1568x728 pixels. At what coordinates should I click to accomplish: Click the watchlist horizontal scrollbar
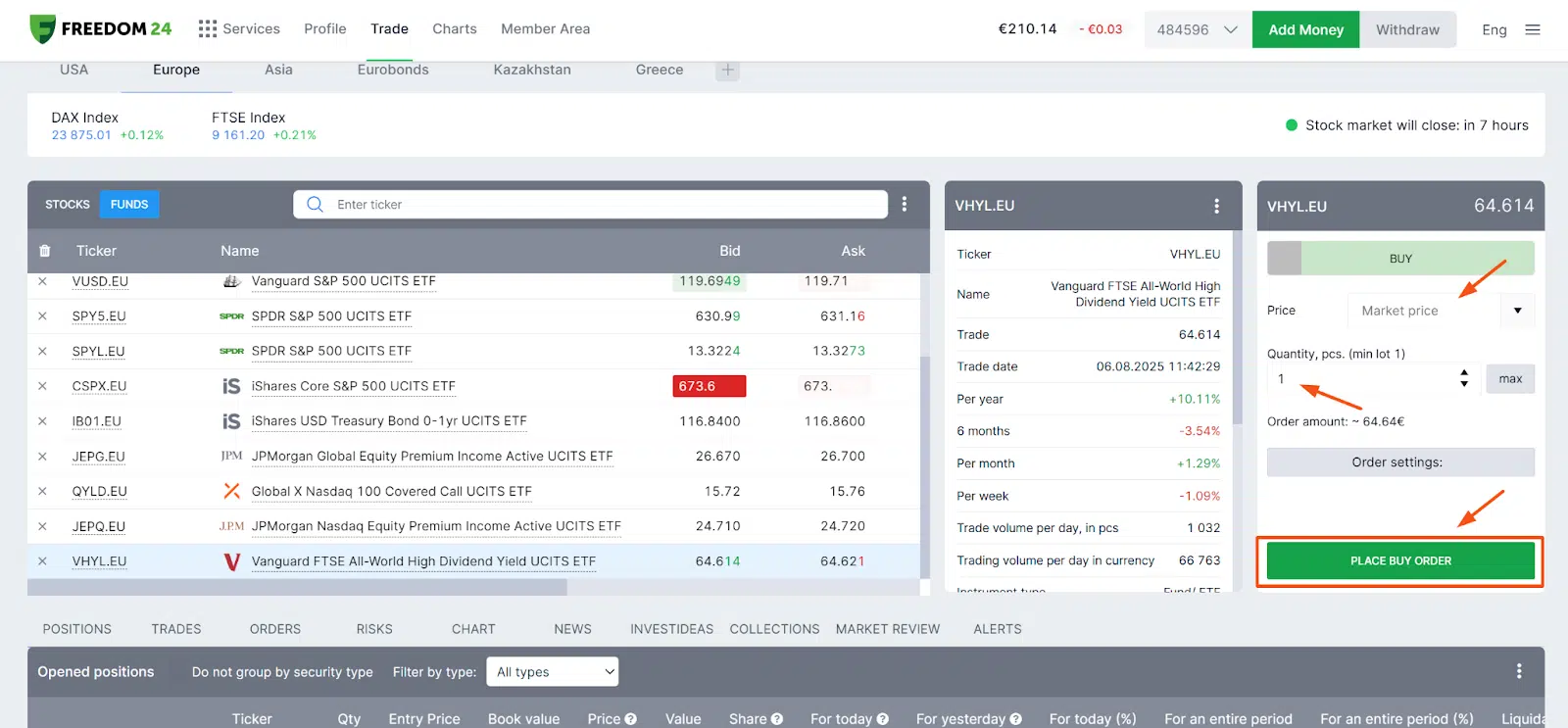pos(297,587)
